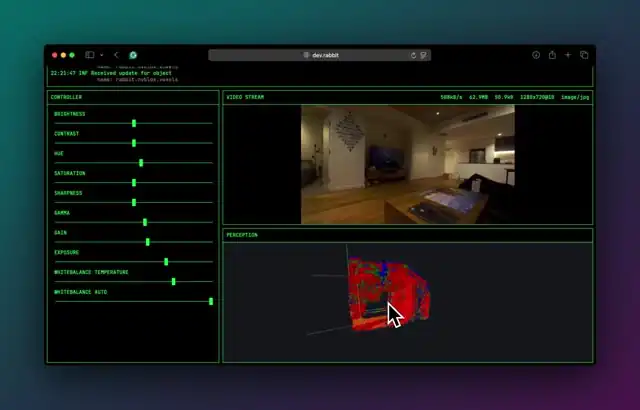Screen dimensions: 640x410
Task: Click the Gain slider handle
Action: pos(148,242)
